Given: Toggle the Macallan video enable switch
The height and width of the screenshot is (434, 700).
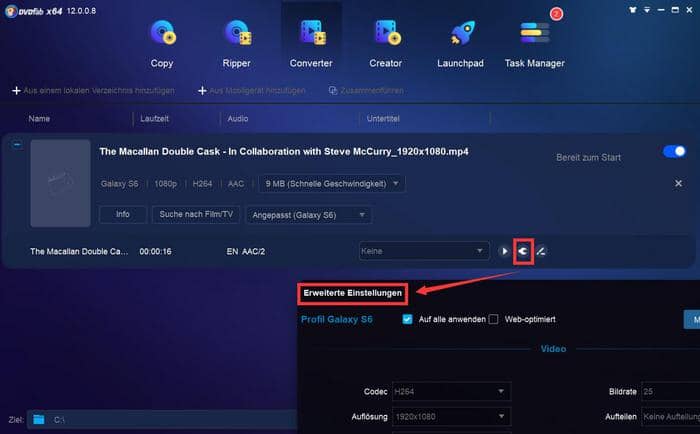Looking at the screenshot, I should click(x=674, y=151).
